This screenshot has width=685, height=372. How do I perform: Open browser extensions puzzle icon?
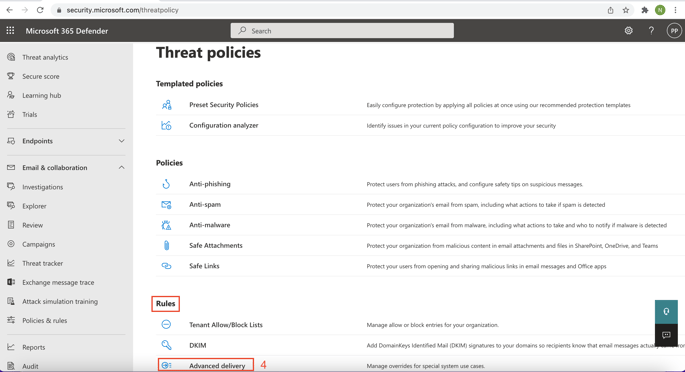pos(644,10)
